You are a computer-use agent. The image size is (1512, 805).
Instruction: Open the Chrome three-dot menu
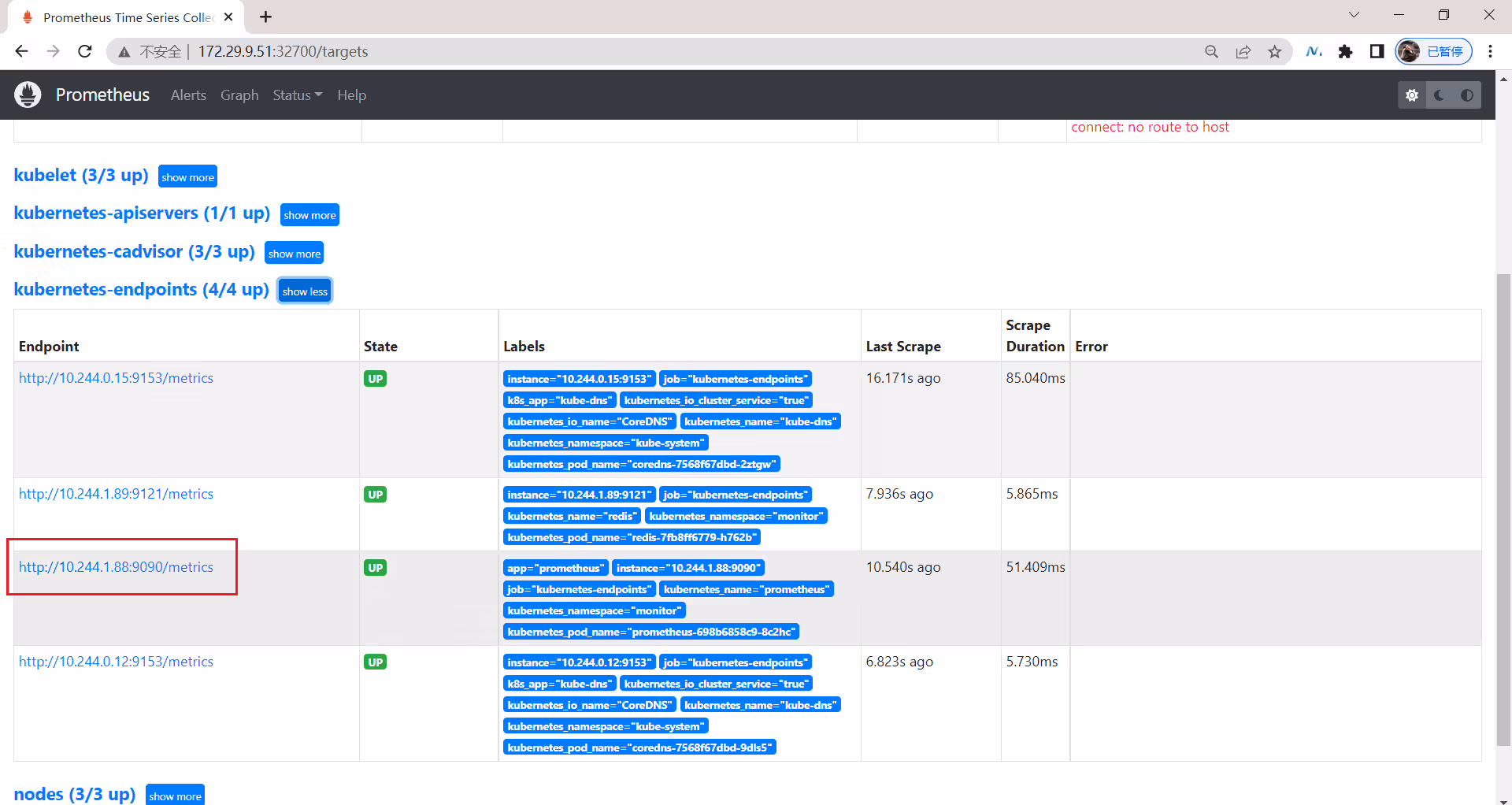pyautogui.click(x=1490, y=51)
